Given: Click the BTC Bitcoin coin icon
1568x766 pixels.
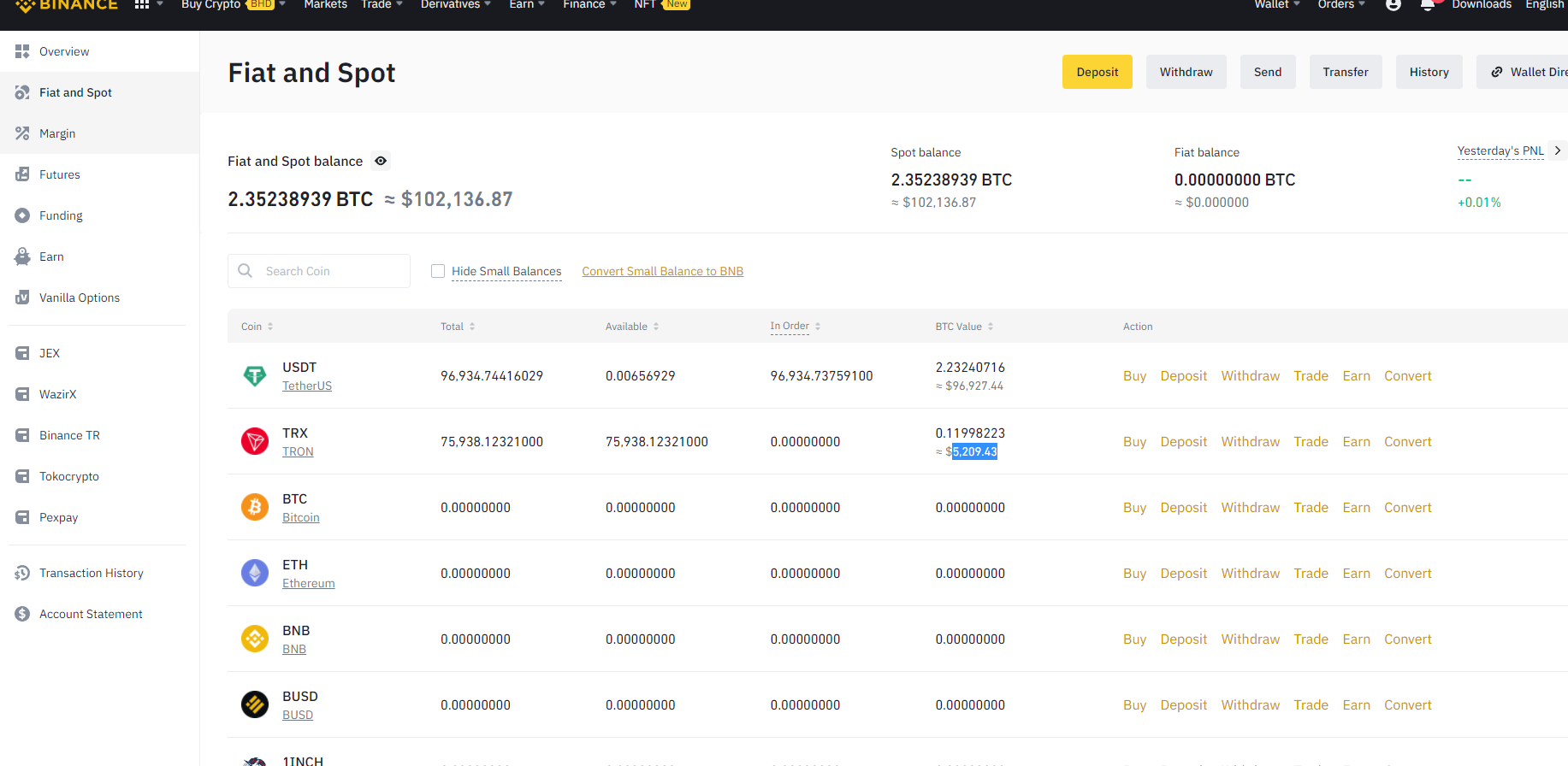Looking at the screenshot, I should click(255, 507).
